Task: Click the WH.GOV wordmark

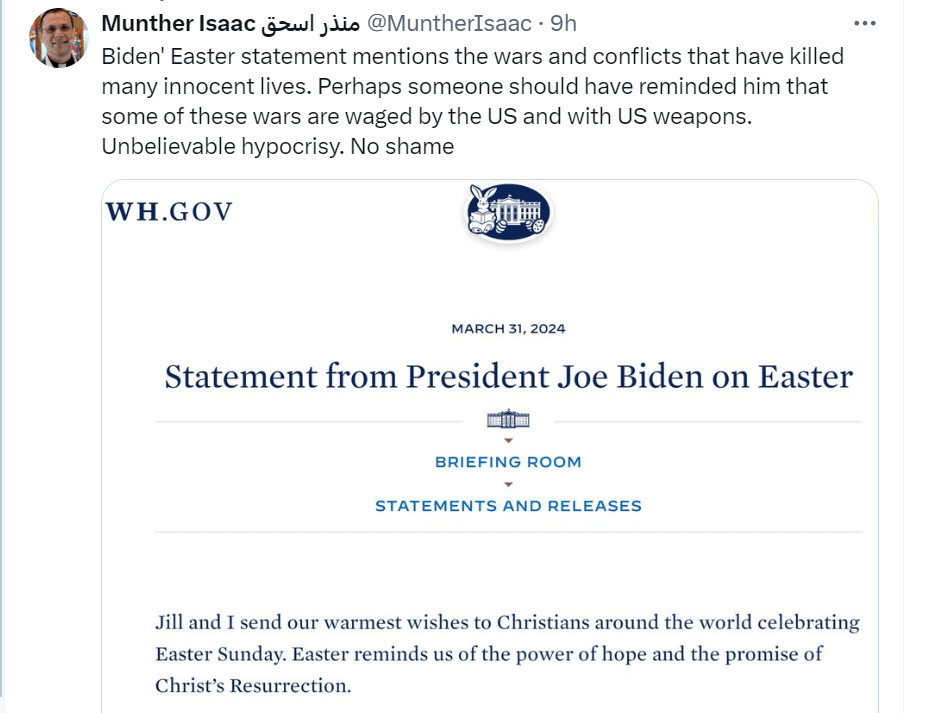Action: pos(169,212)
